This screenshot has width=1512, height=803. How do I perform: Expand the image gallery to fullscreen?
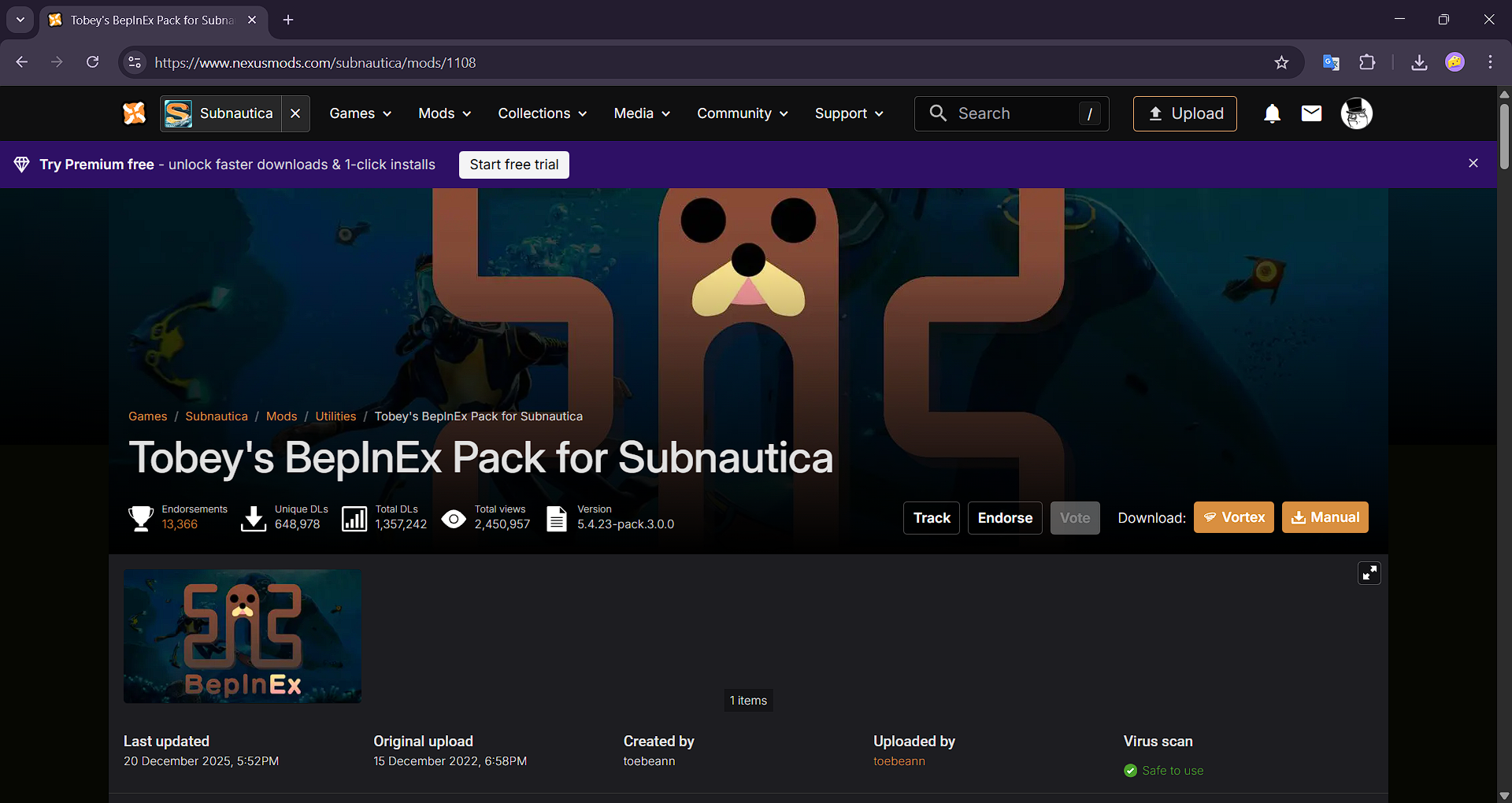coord(1369,573)
